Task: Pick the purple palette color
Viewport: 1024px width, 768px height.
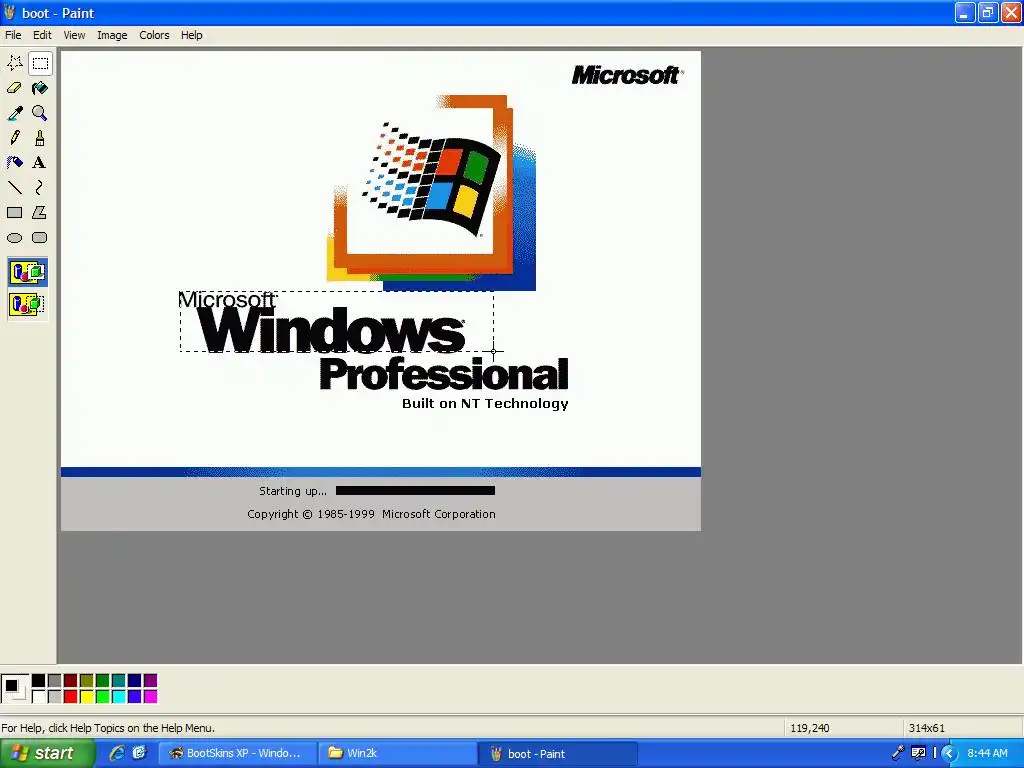Action: (x=150, y=680)
